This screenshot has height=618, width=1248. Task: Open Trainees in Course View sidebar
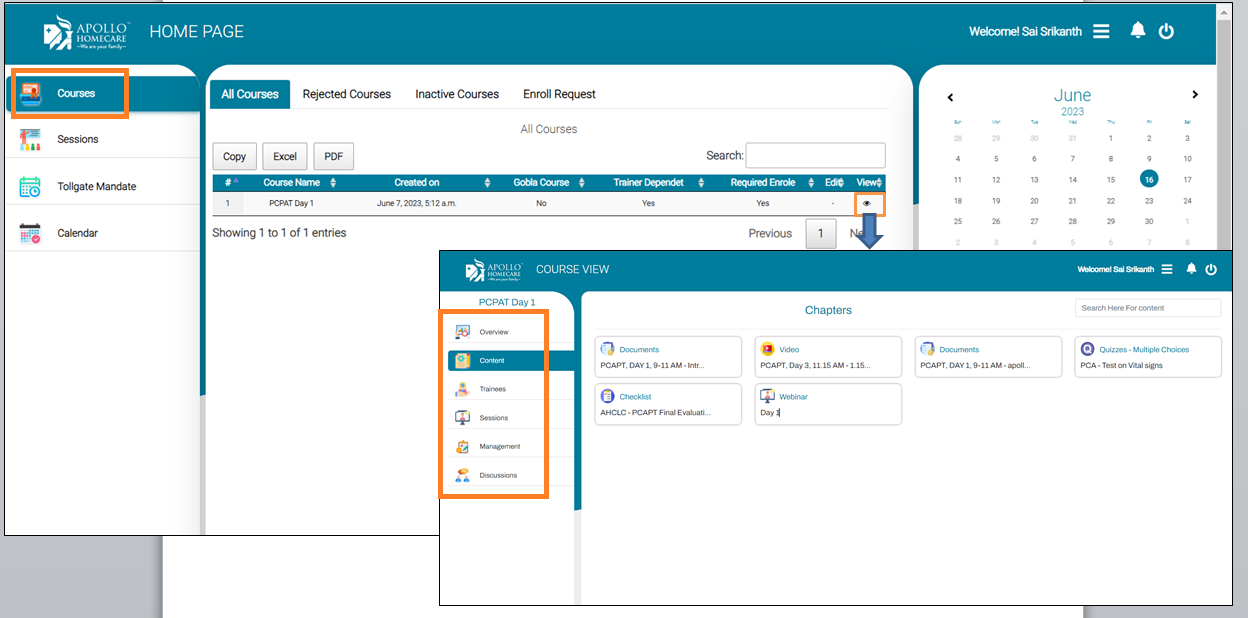492,389
